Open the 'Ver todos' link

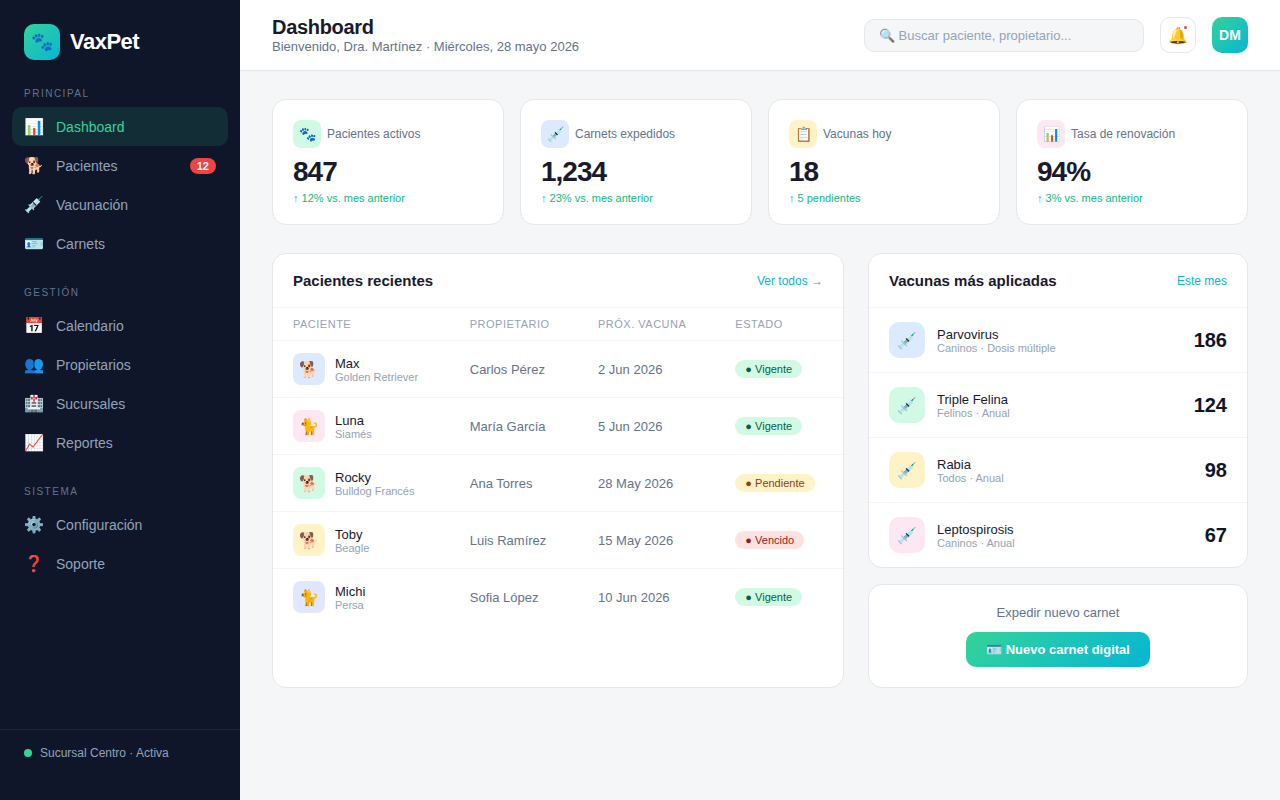click(790, 281)
